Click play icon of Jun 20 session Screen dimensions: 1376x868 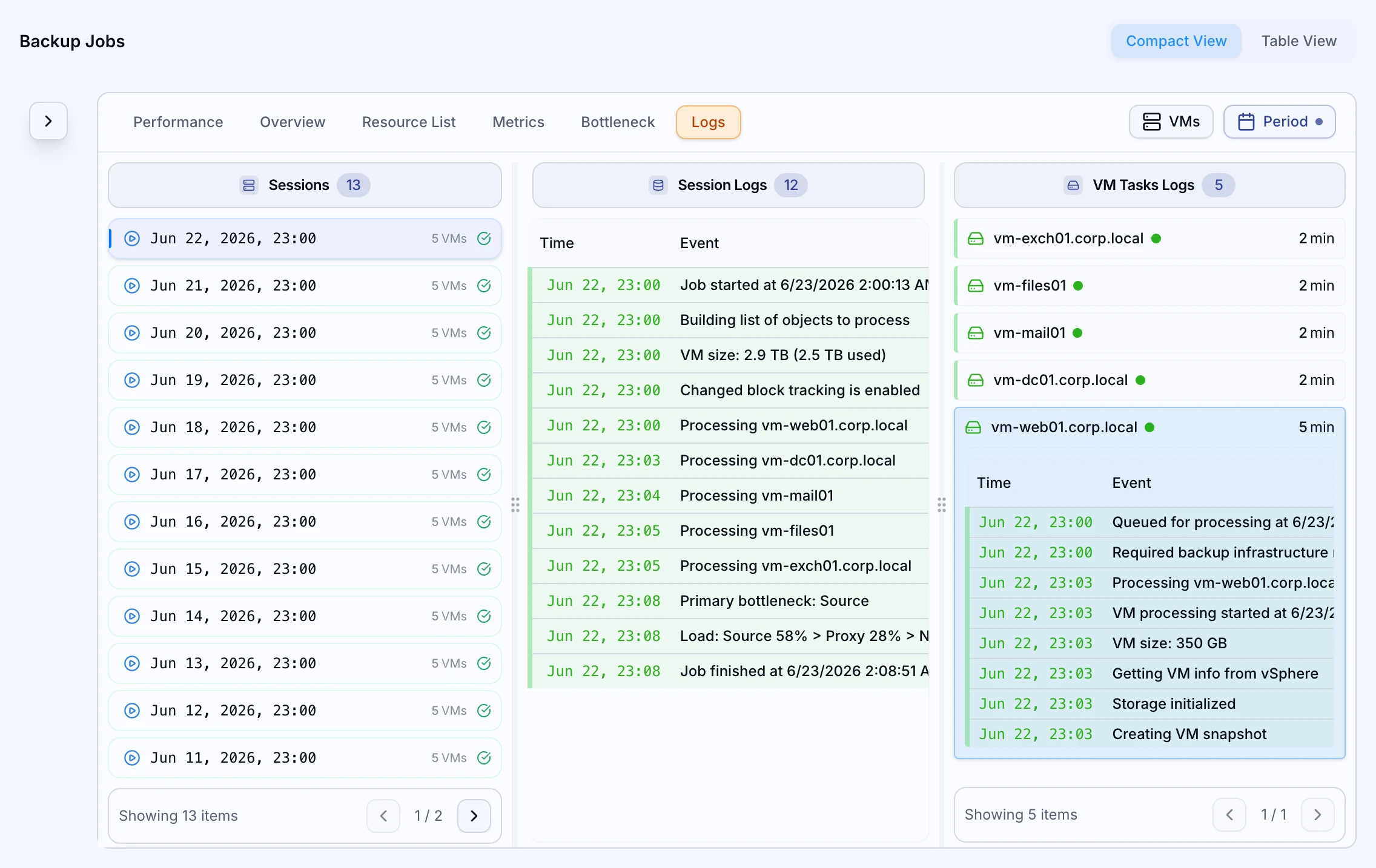[x=132, y=333]
